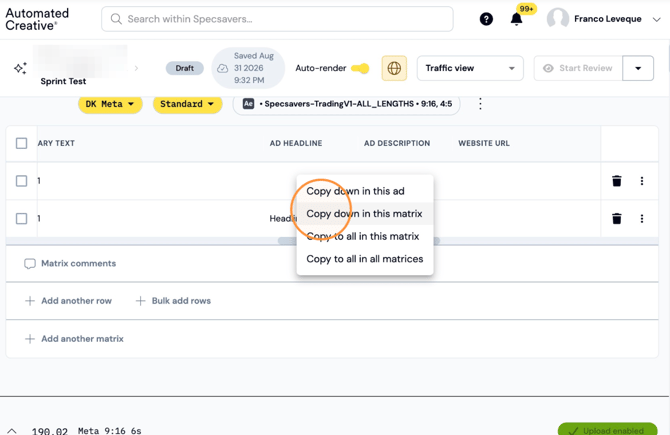Click the Sprint Test campaign name
This screenshot has height=435, width=670.
[x=63, y=81]
